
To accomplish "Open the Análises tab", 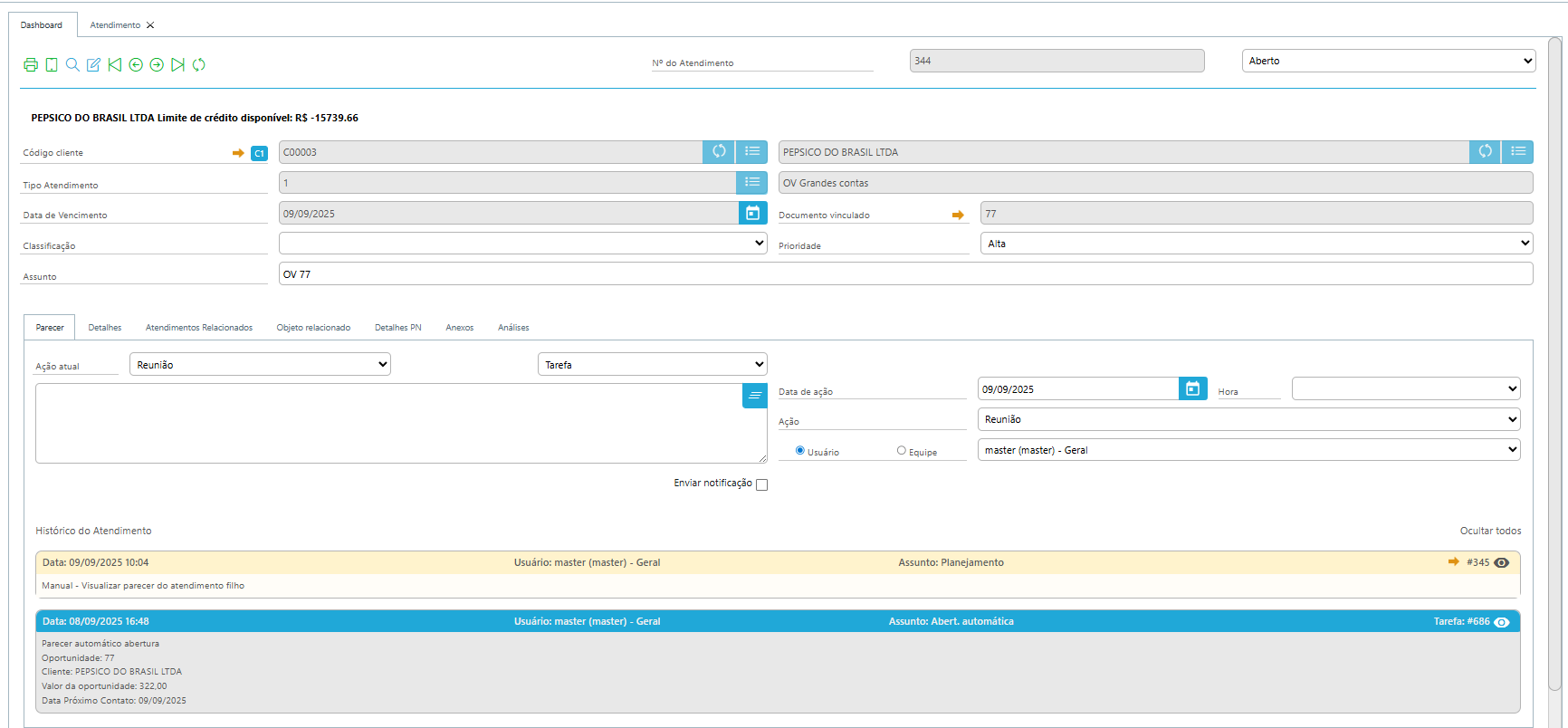I will click(x=513, y=328).
